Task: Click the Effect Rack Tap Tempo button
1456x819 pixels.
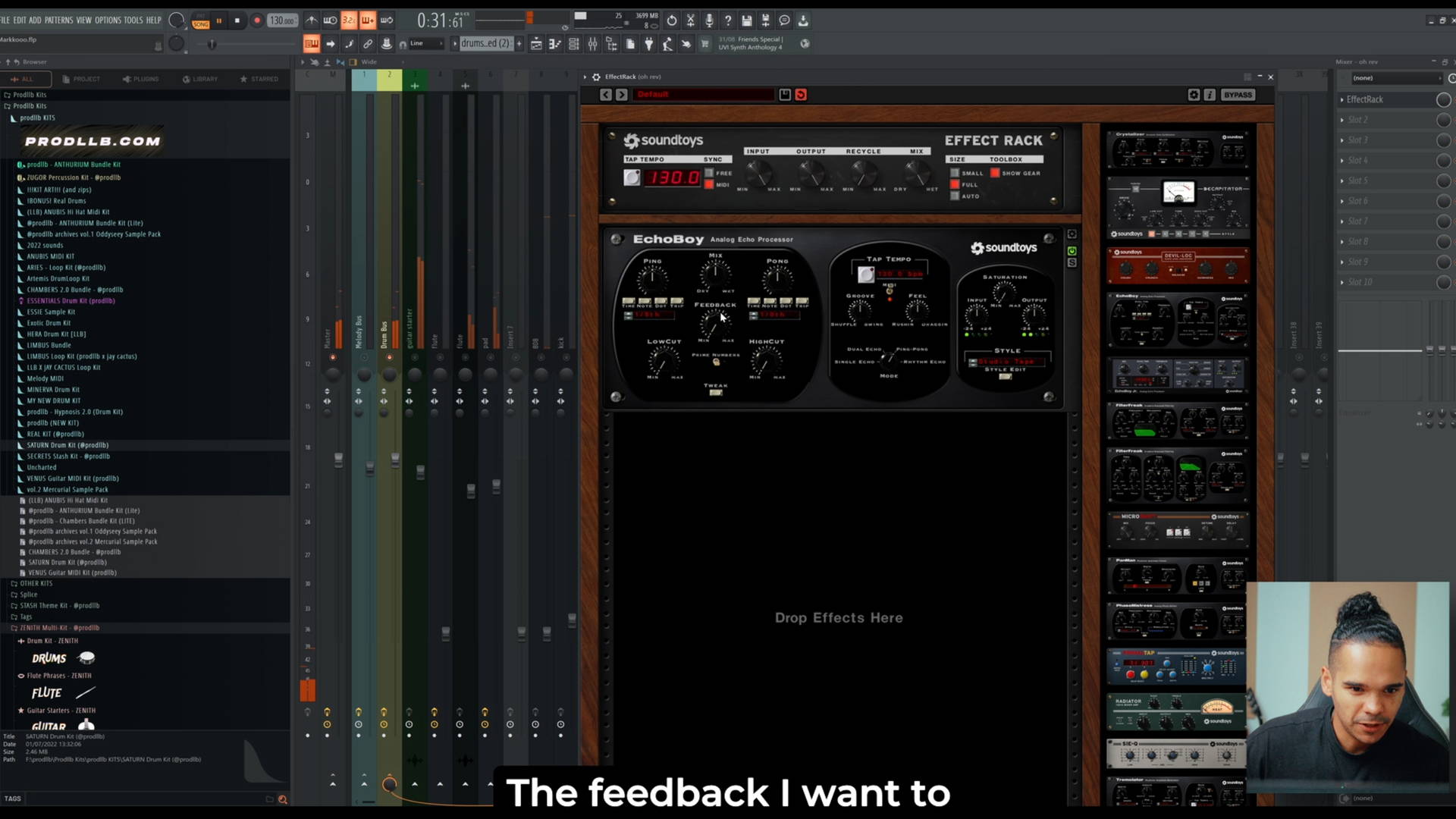Action: [x=632, y=177]
